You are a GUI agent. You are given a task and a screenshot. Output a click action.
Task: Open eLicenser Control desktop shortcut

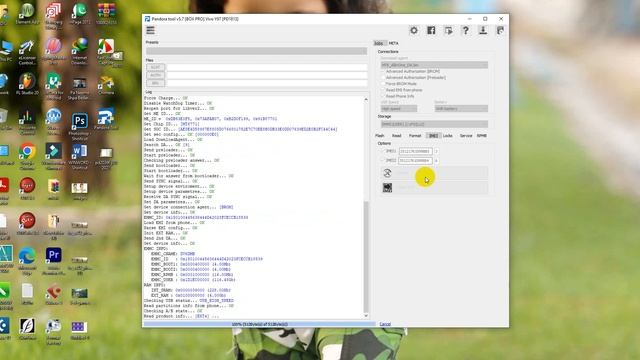pyautogui.click(x=27, y=52)
